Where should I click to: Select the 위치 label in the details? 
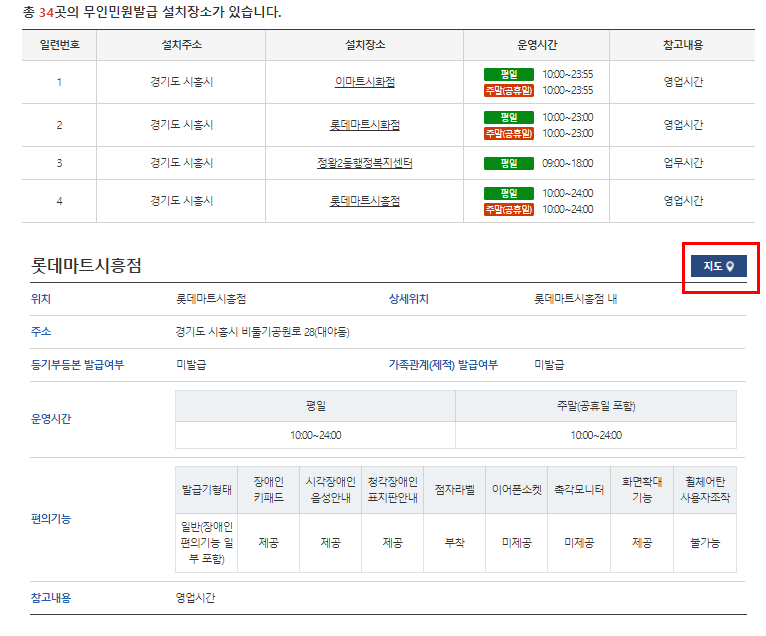[41, 299]
